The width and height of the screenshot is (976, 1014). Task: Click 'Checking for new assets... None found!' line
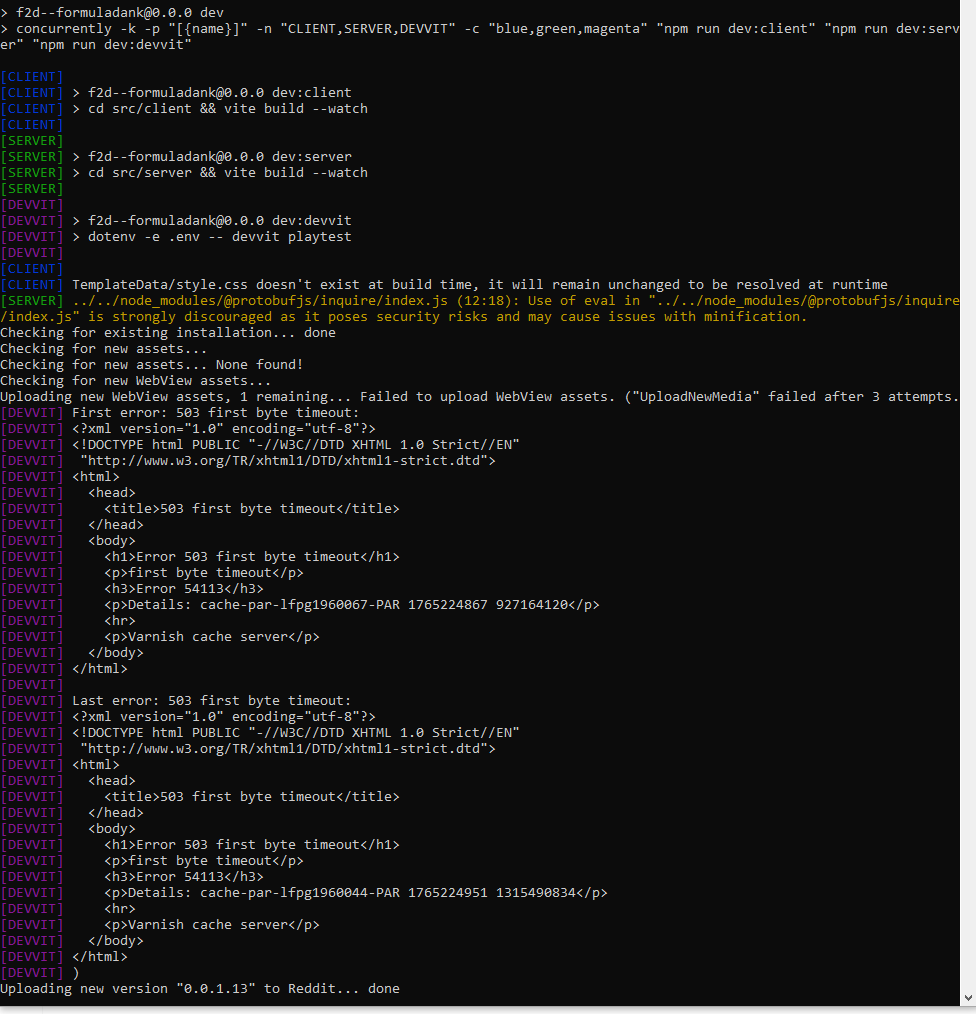tap(152, 365)
